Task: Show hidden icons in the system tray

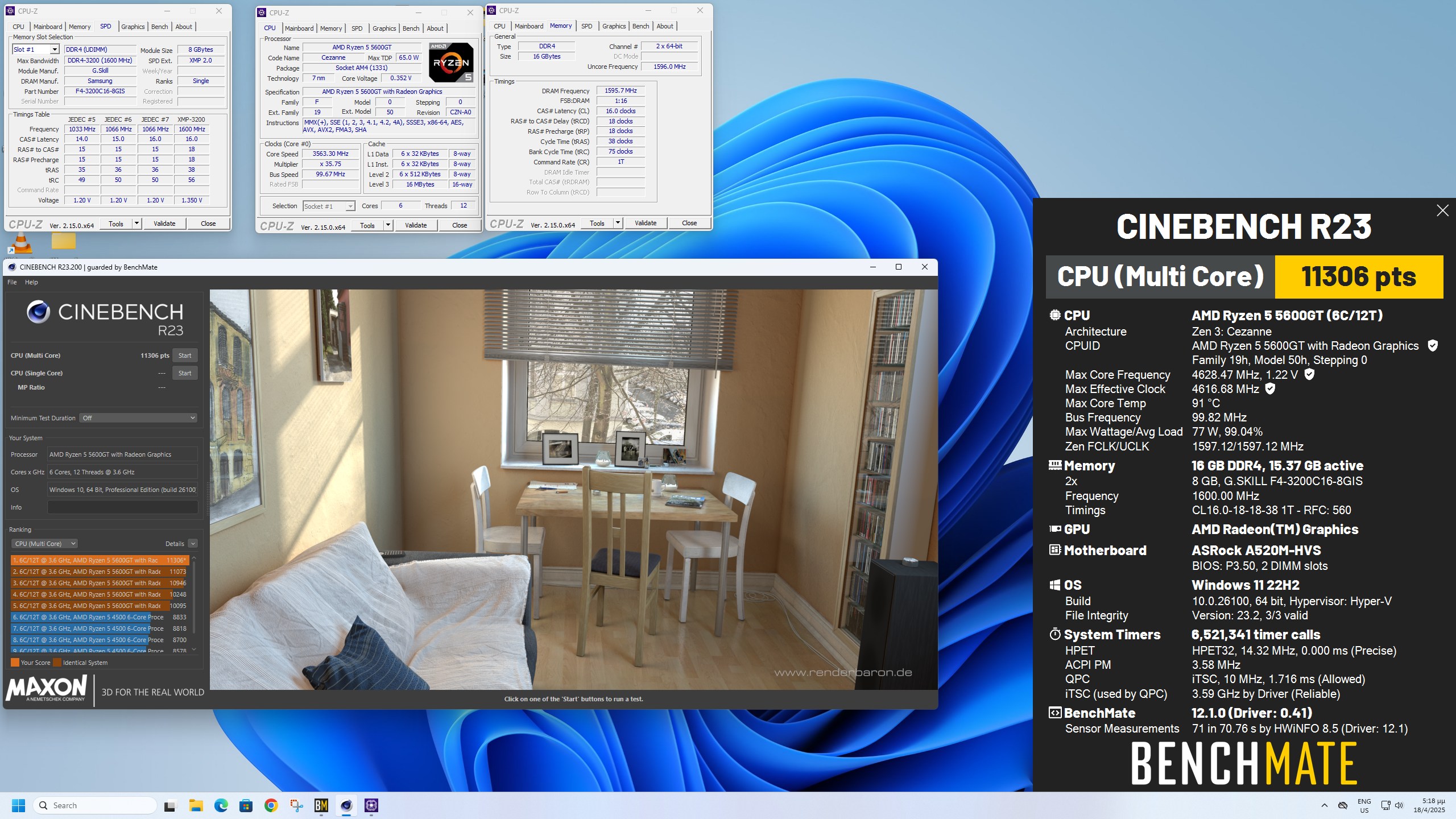Action: click(1325, 805)
